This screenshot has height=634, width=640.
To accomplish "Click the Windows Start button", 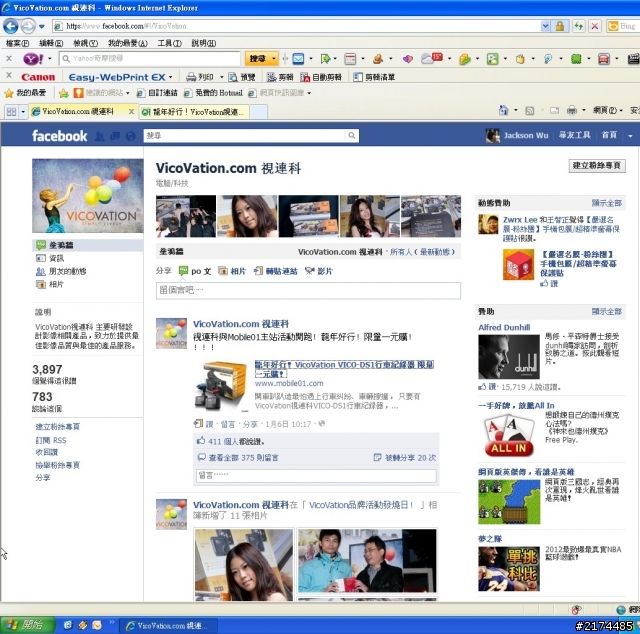I will tap(27, 625).
